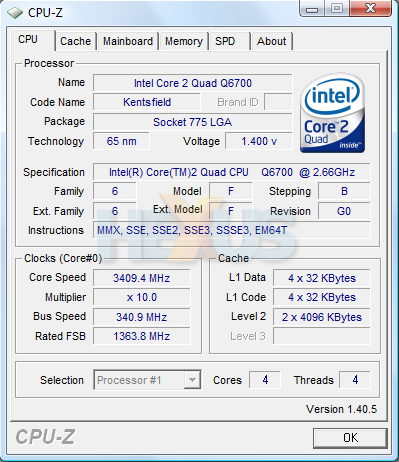Click the Package value Socket 775 LGA
The height and width of the screenshot is (462, 399).
pos(193,122)
